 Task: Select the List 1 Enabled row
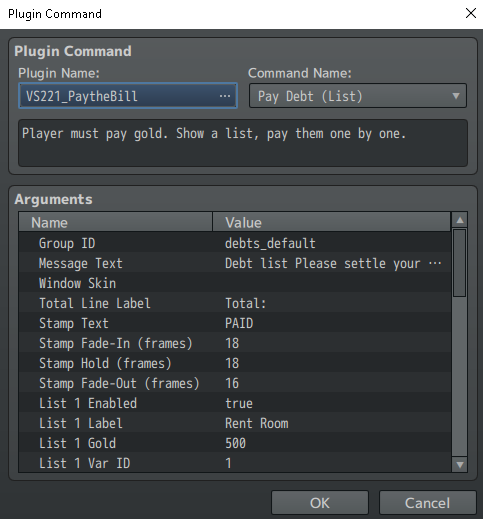pyautogui.click(x=235, y=403)
